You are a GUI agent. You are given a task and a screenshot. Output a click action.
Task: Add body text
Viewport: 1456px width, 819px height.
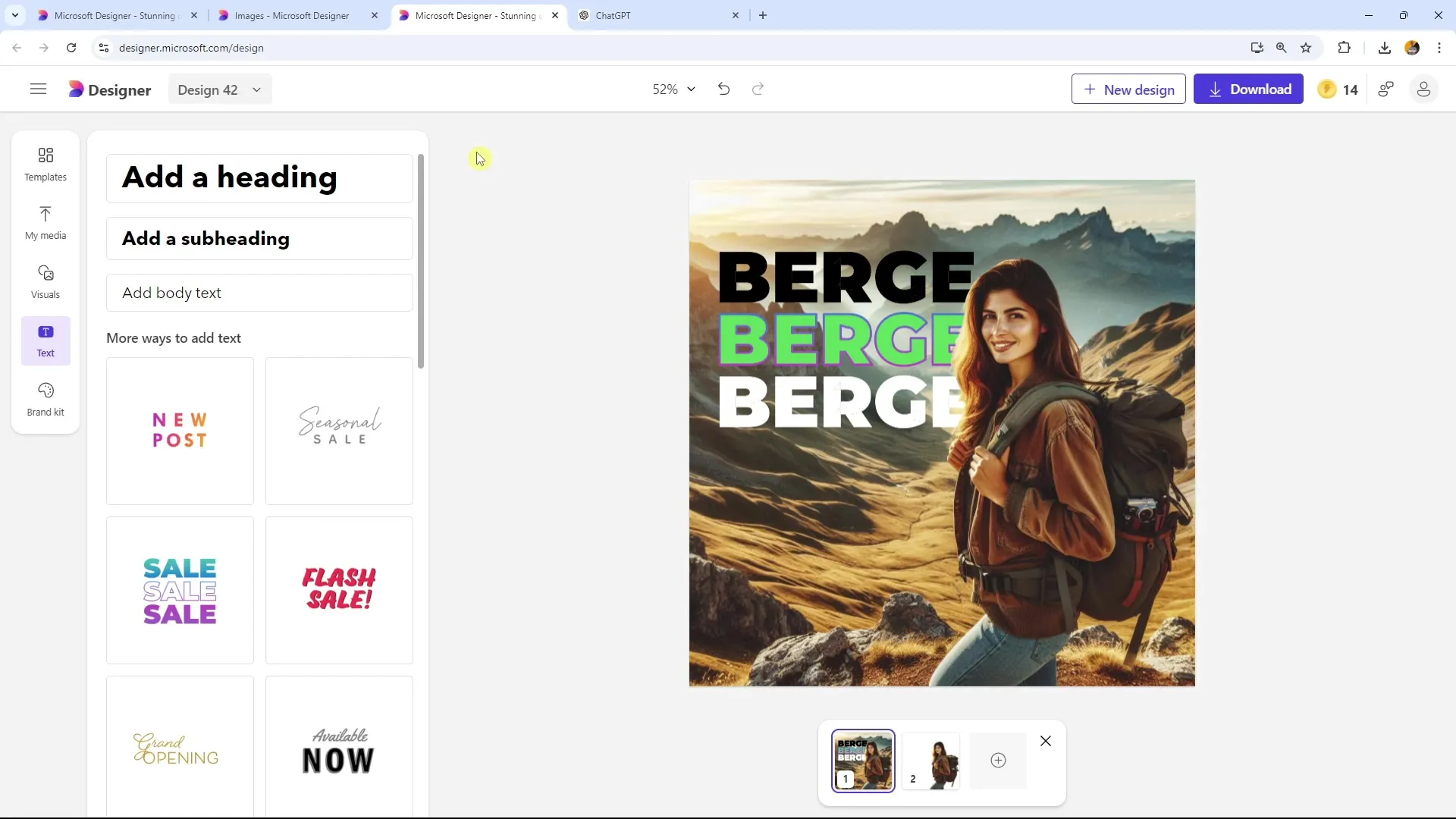(259, 293)
